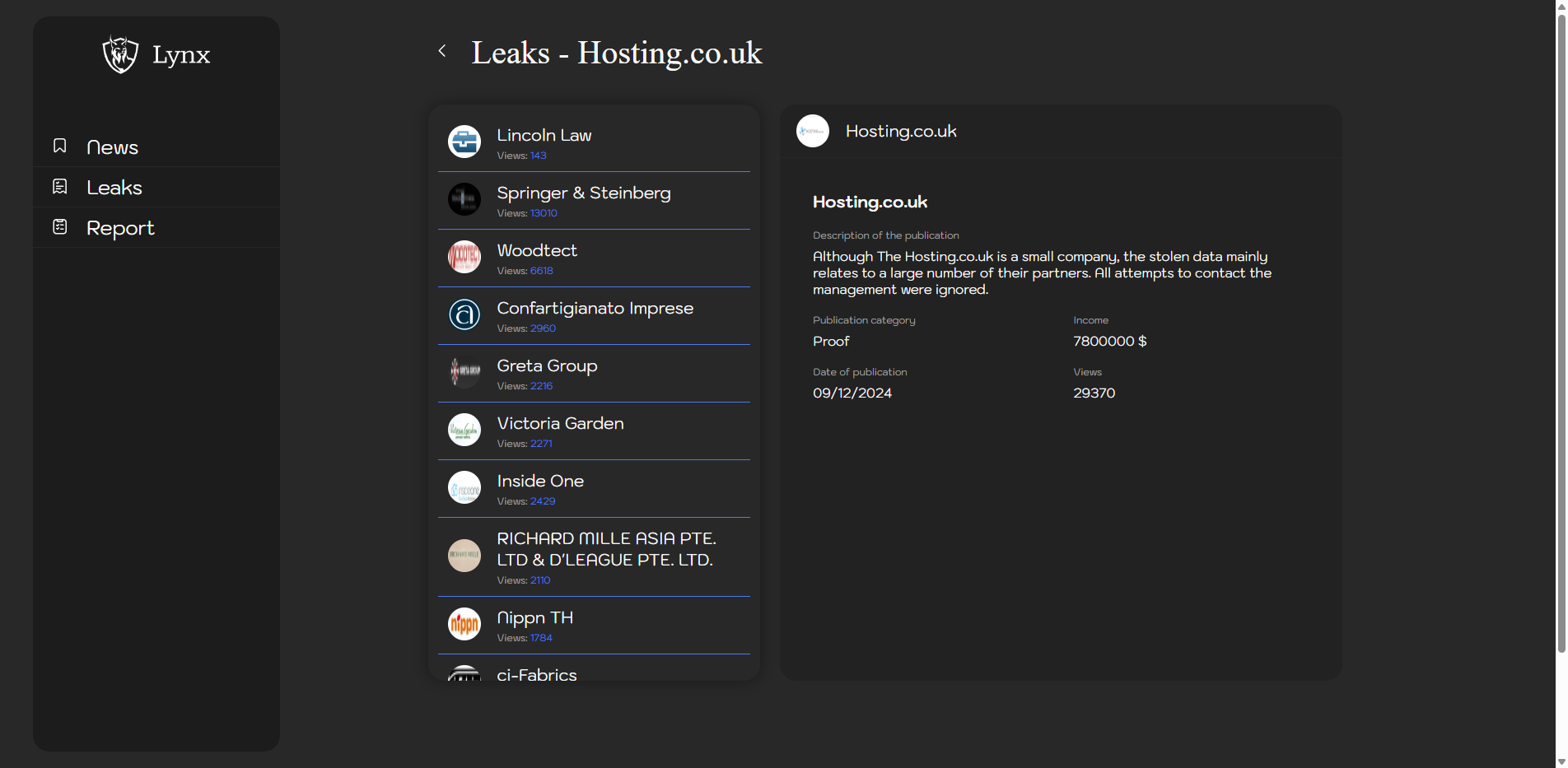Select the Springer & Steinberg entry

(x=583, y=193)
